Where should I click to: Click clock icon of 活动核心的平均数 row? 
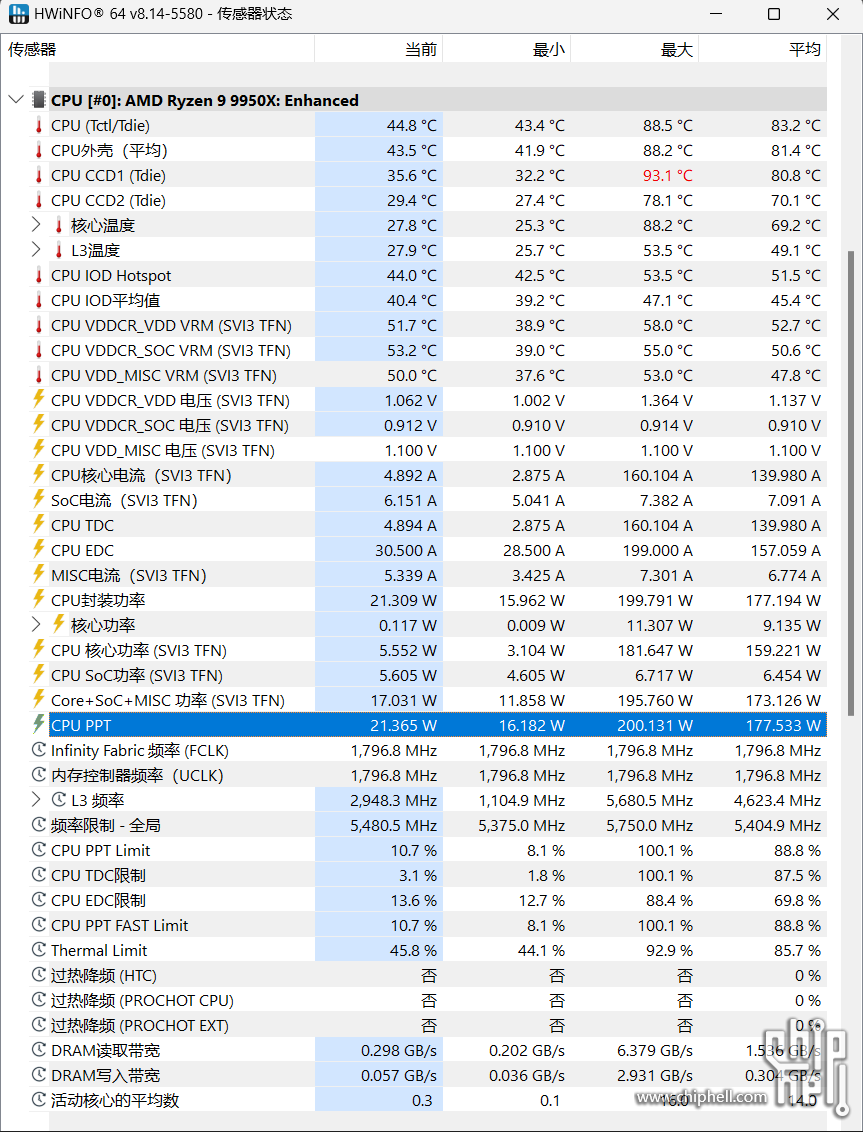point(39,1100)
